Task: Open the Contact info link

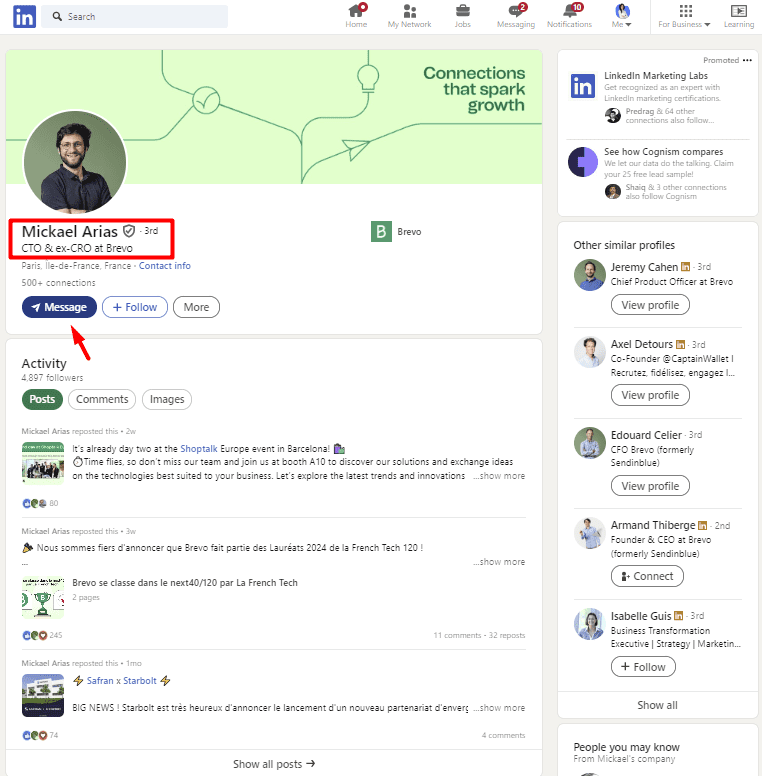Action: click(164, 266)
